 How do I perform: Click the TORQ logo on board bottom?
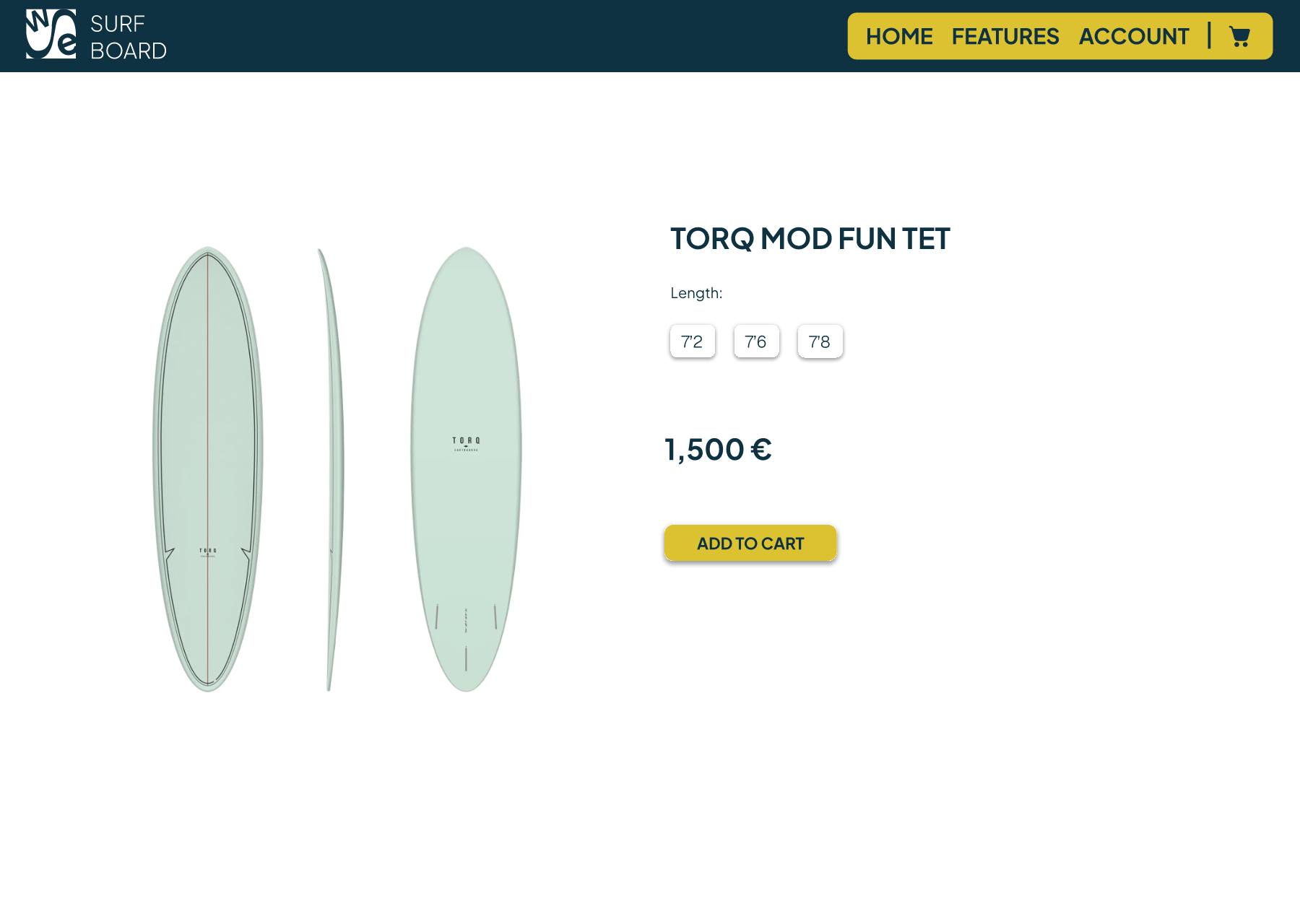[x=466, y=444]
